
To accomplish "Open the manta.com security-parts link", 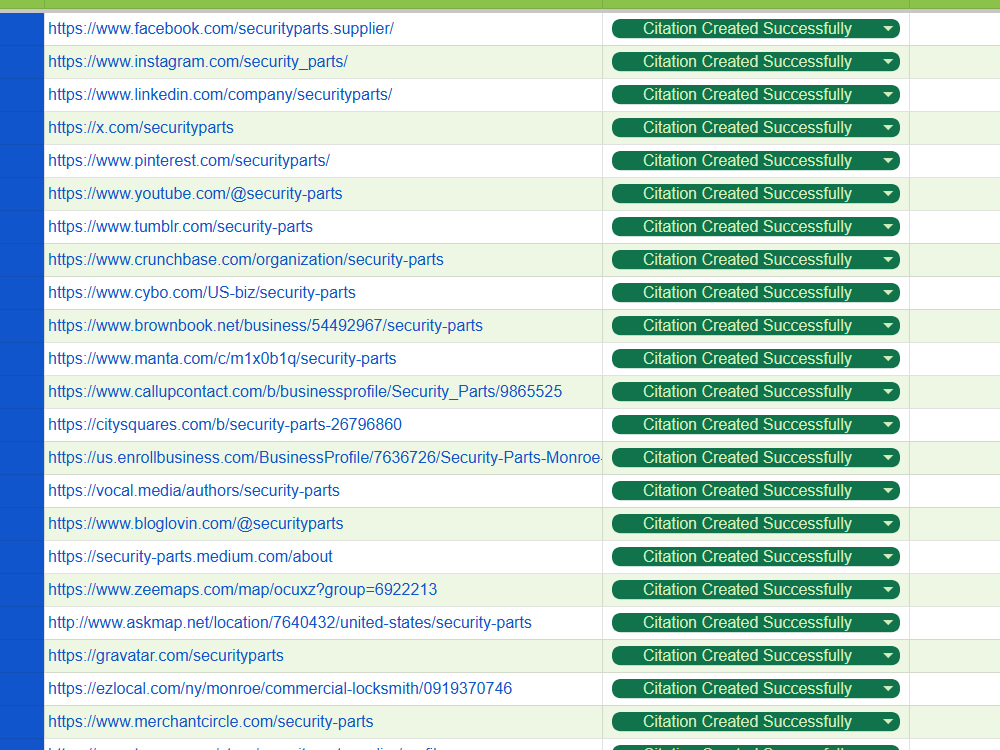I will (222, 359).
